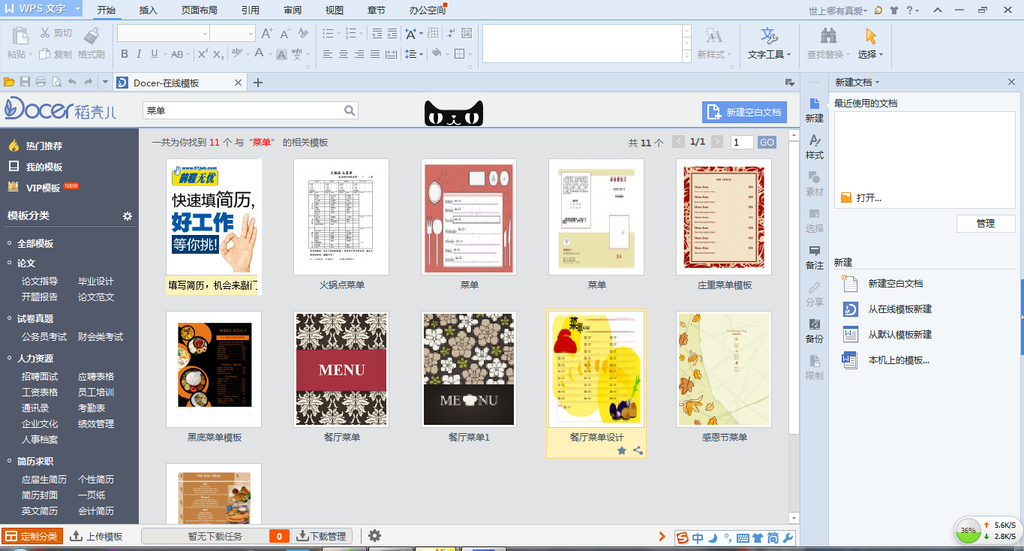Click the magnifier search icon in Docer search box
This screenshot has height=551, width=1024.
(x=349, y=110)
